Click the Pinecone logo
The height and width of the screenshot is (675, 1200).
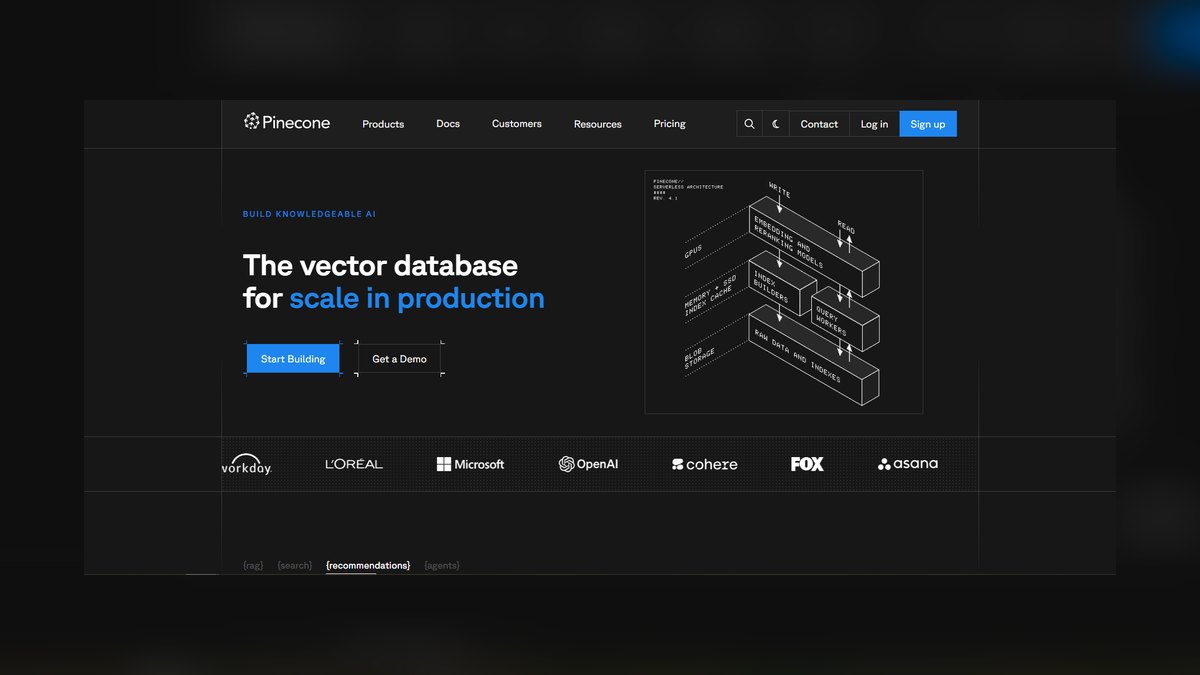coord(286,122)
